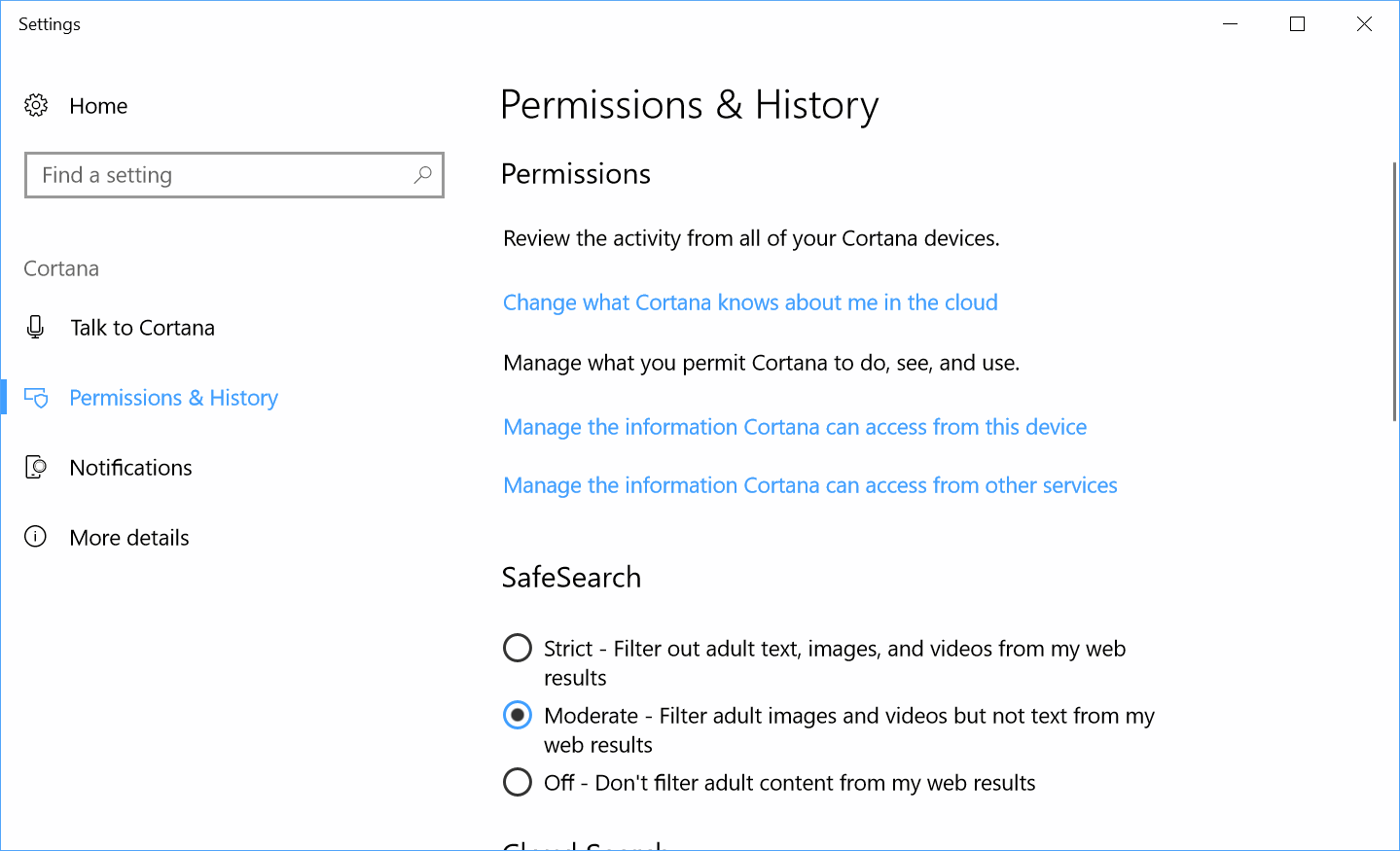The height and width of the screenshot is (851, 1400).
Task: Open Manage information Cortana accesses from other services
Action: pyautogui.click(x=809, y=484)
